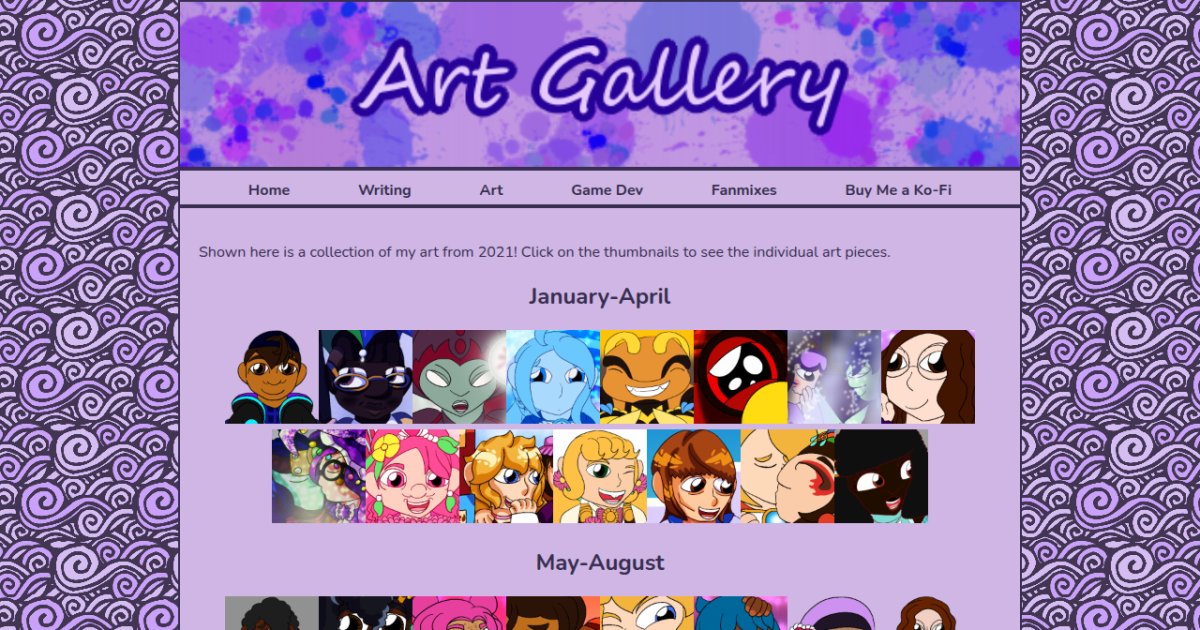This screenshot has width=1200, height=630.
Task: Open dark character with glasses thumbnail
Action: tap(366, 377)
